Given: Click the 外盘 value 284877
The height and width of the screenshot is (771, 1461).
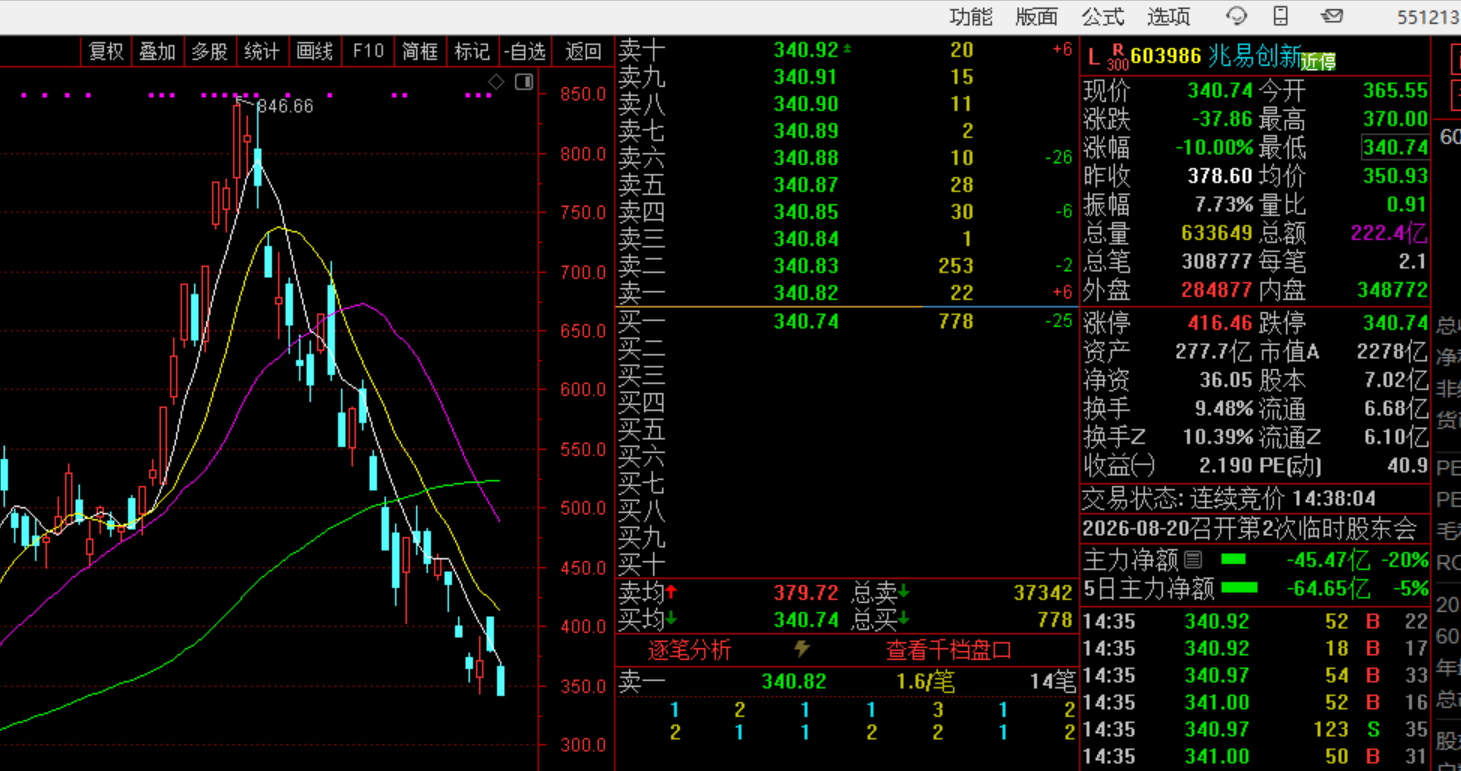Looking at the screenshot, I should point(1217,290).
